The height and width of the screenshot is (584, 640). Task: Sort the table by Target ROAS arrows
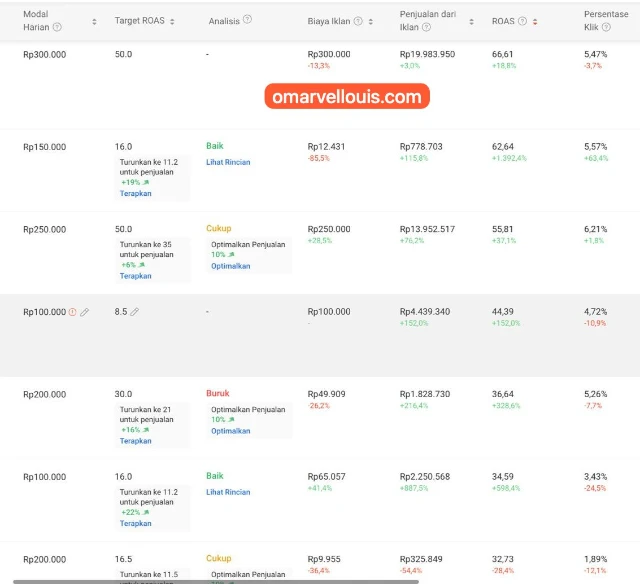(173, 21)
